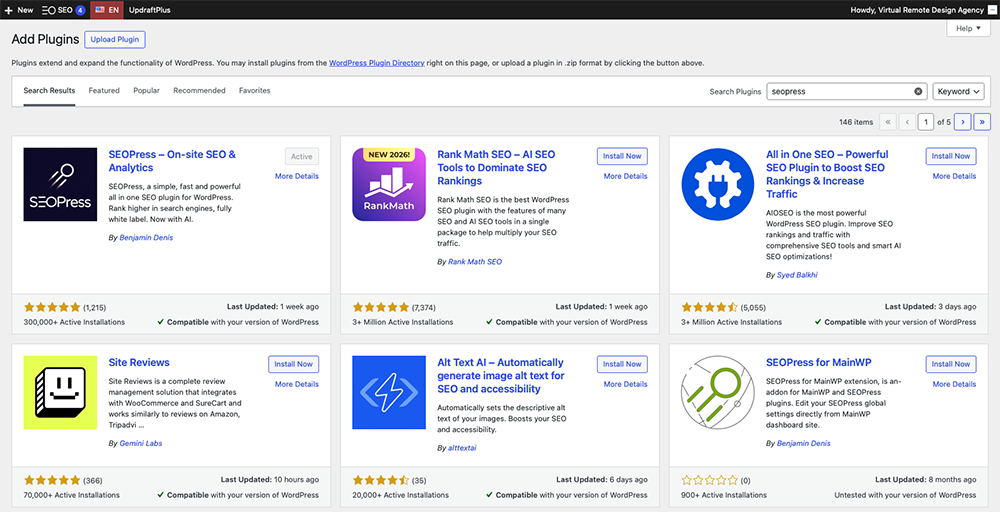Switch to the Featured tab
Screen dimensions: 1000x512
pos(104,91)
